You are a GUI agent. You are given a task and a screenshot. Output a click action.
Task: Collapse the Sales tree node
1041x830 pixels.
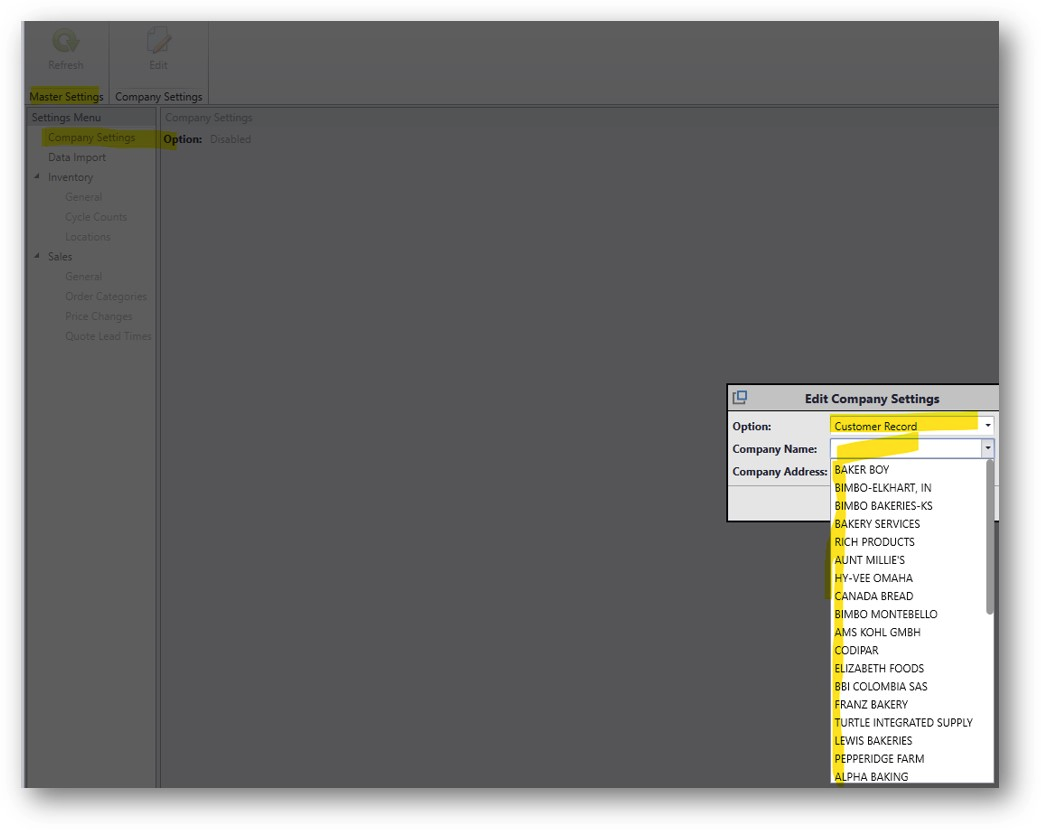38,256
